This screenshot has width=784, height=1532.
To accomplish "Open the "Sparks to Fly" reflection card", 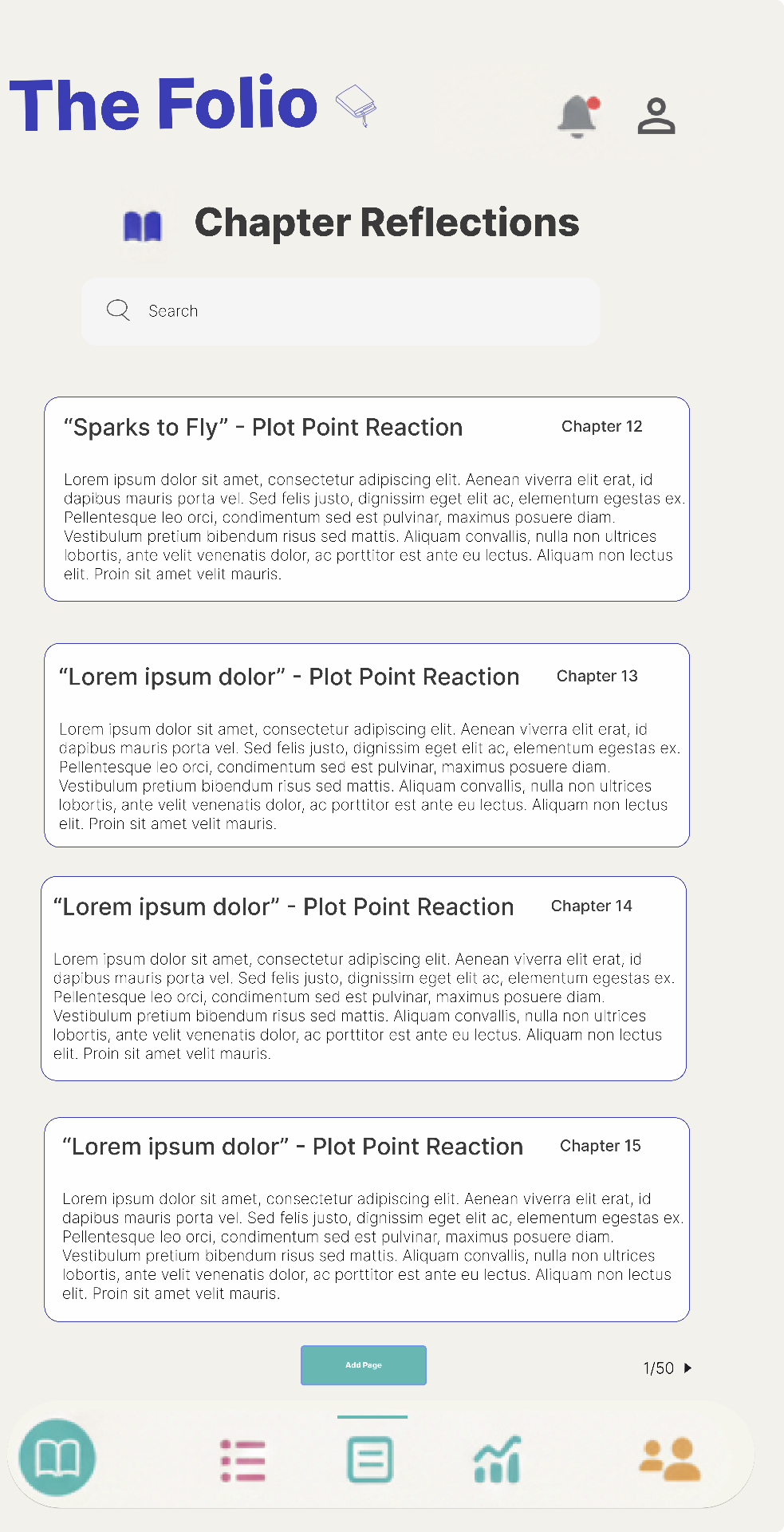I will (x=367, y=499).
